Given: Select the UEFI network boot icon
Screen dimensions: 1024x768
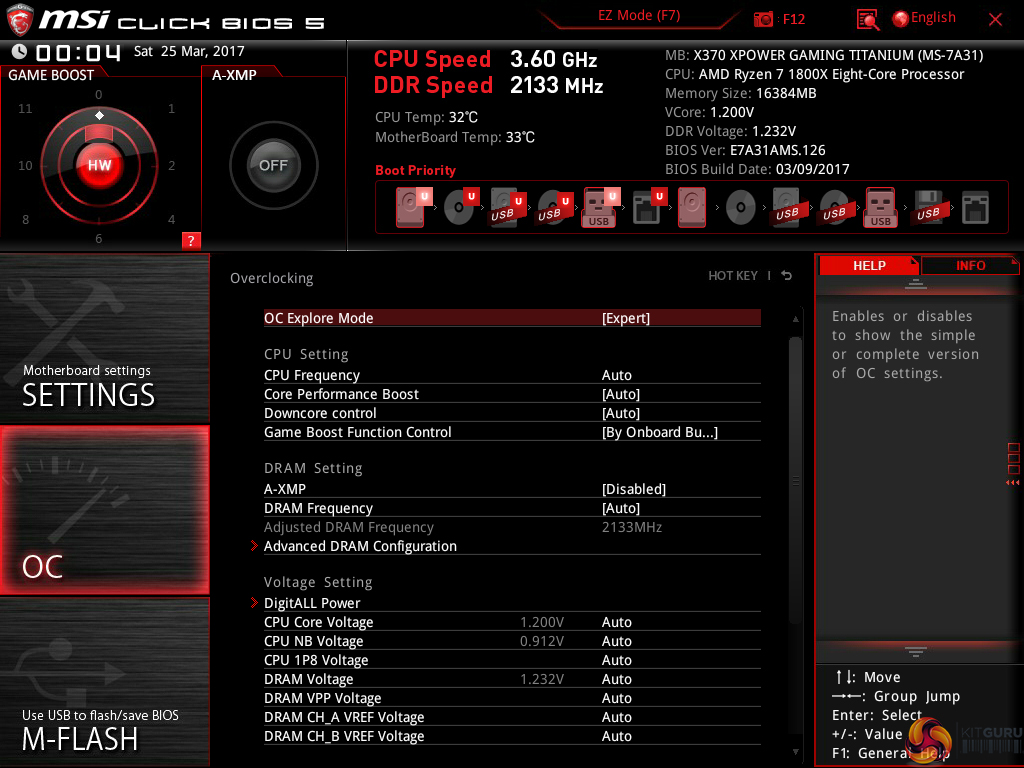Looking at the screenshot, I should coord(649,207).
